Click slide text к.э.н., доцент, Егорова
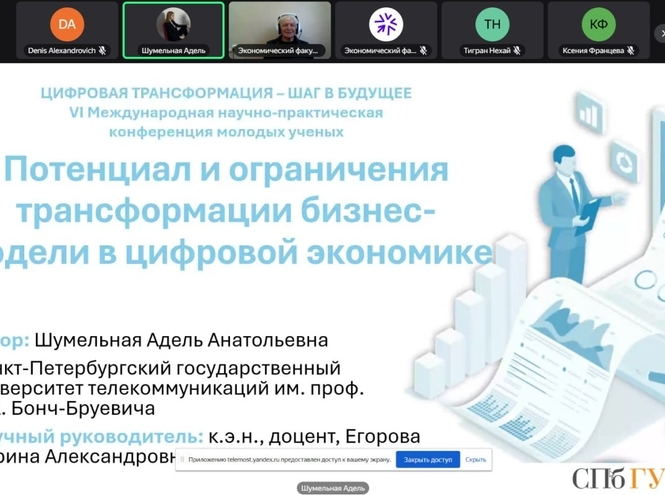 tap(314, 436)
